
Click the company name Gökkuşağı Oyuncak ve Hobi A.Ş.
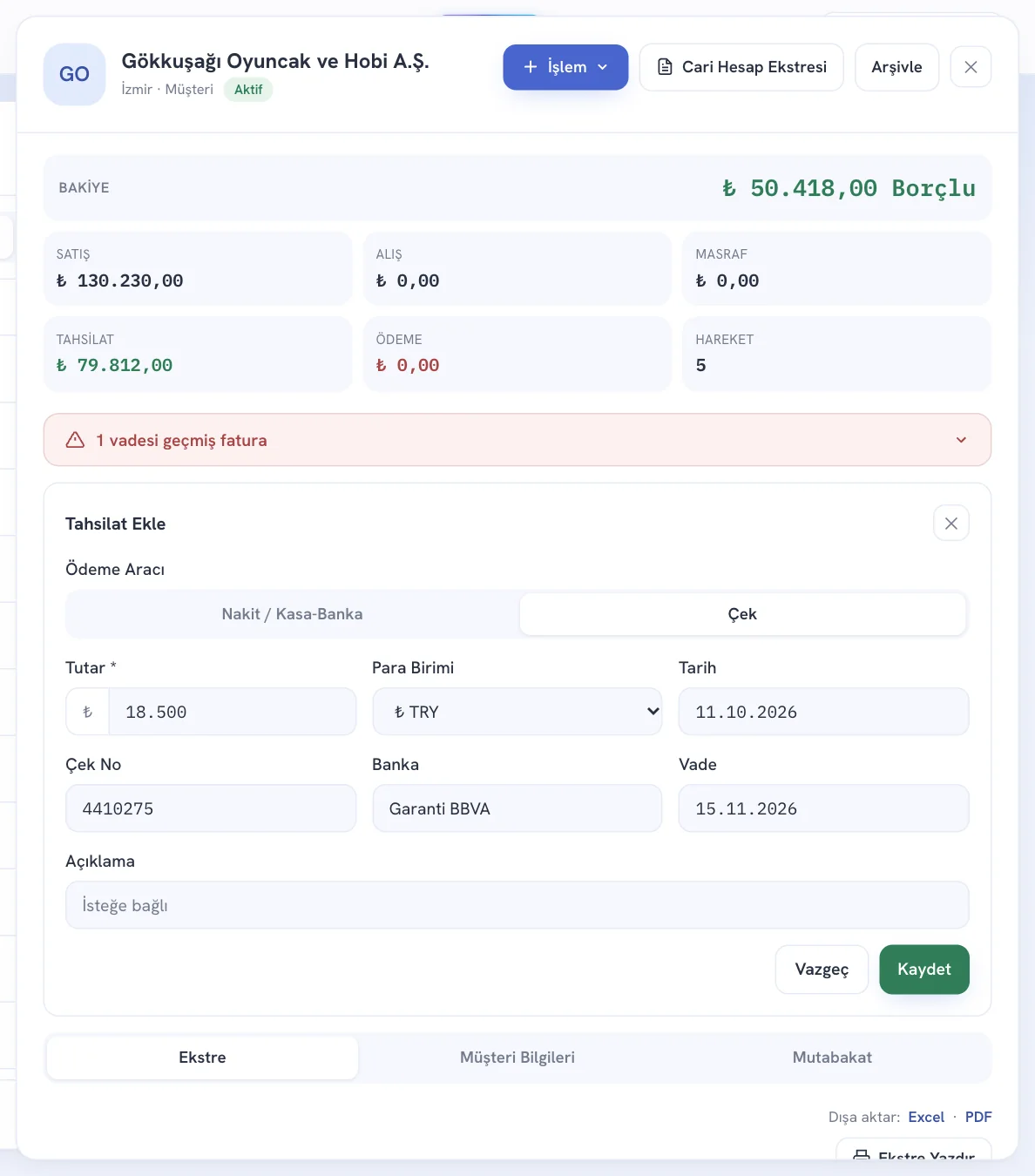(x=275, y=61)
